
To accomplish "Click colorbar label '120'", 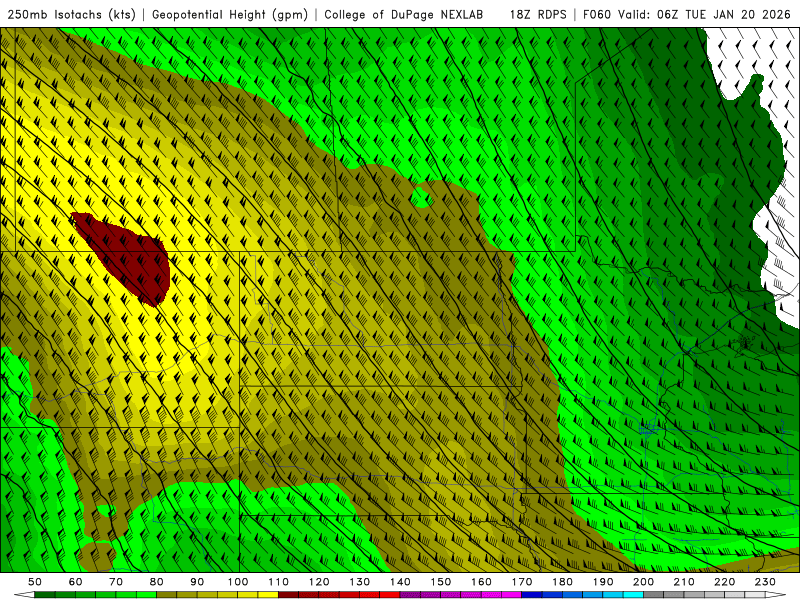I will 319,582.
